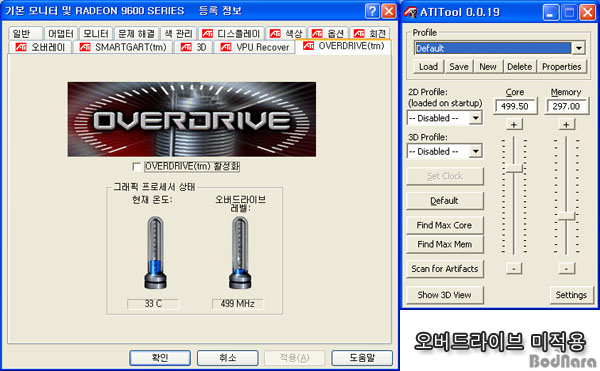This screenshot has height=371, width=600.
Task: Click the Show 3D View button
Action: click(x=445, y=295)
